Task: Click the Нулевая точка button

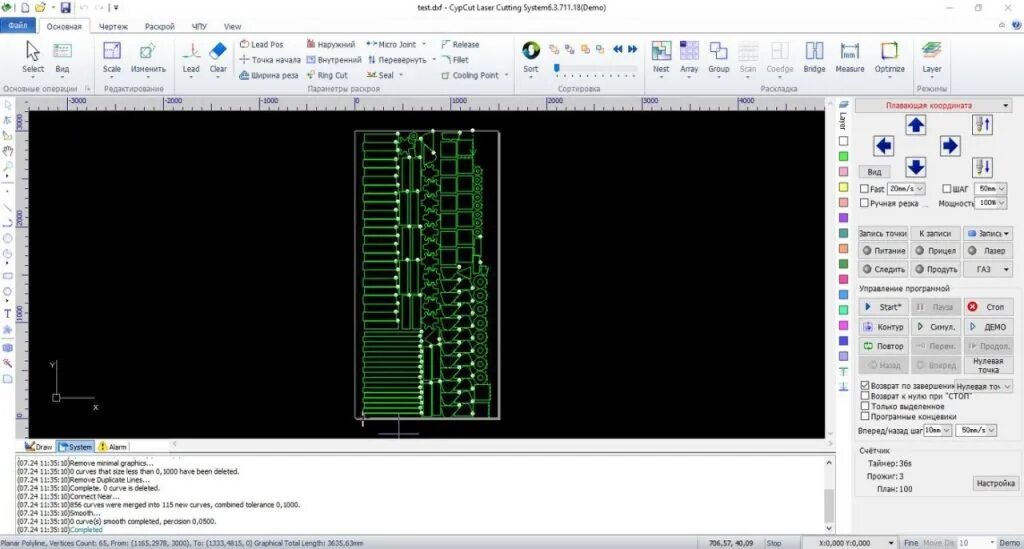Action: pos(988,365)
